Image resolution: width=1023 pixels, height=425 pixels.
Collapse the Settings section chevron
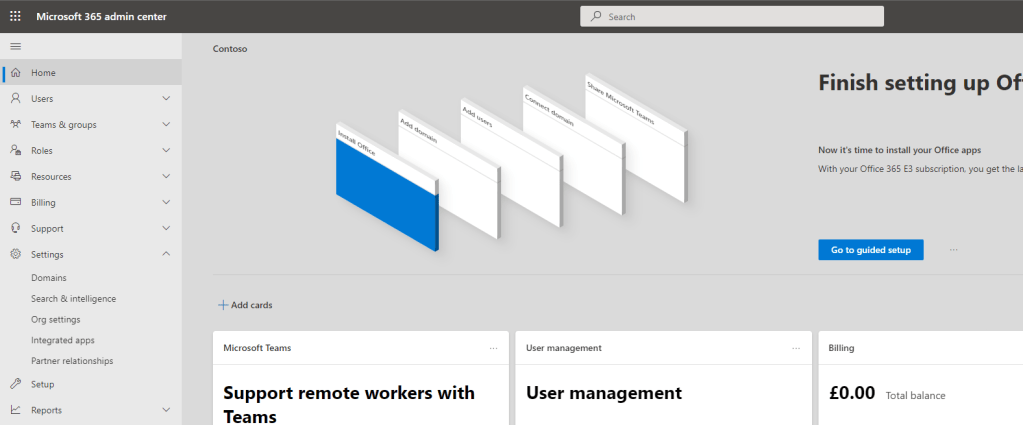click(x=166, y=255)
